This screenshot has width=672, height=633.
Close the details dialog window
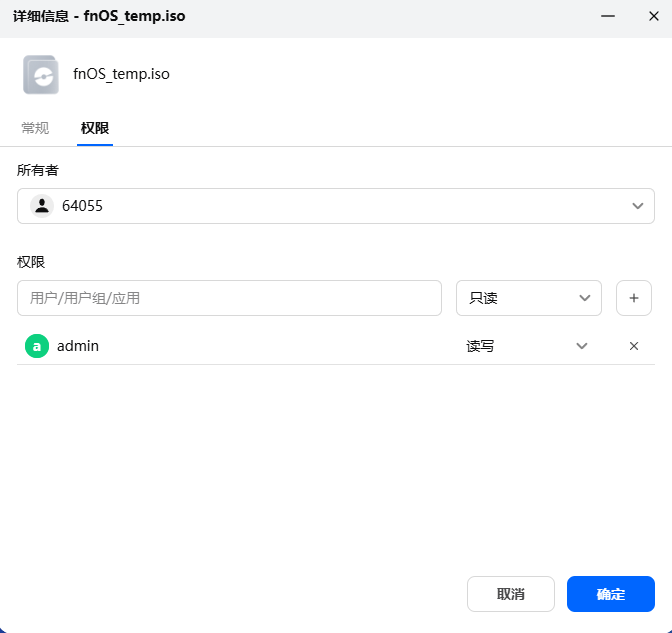(x=653, y=16)
